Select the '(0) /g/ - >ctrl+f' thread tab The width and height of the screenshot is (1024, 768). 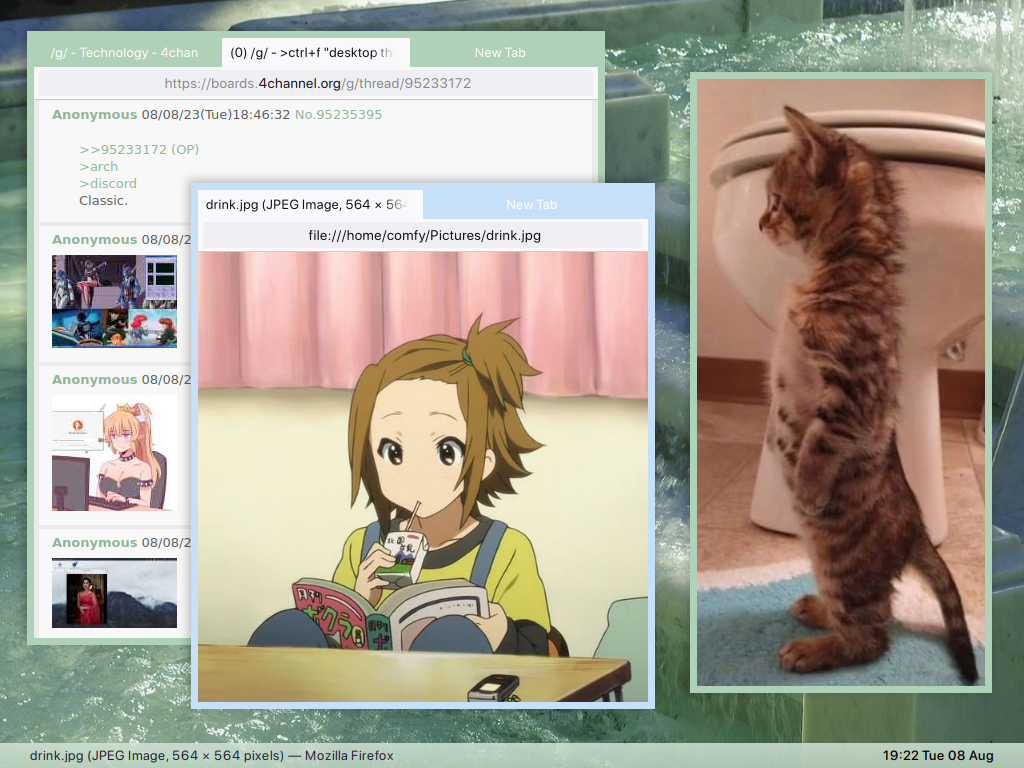pyautogui.click(x=315, y=52)
